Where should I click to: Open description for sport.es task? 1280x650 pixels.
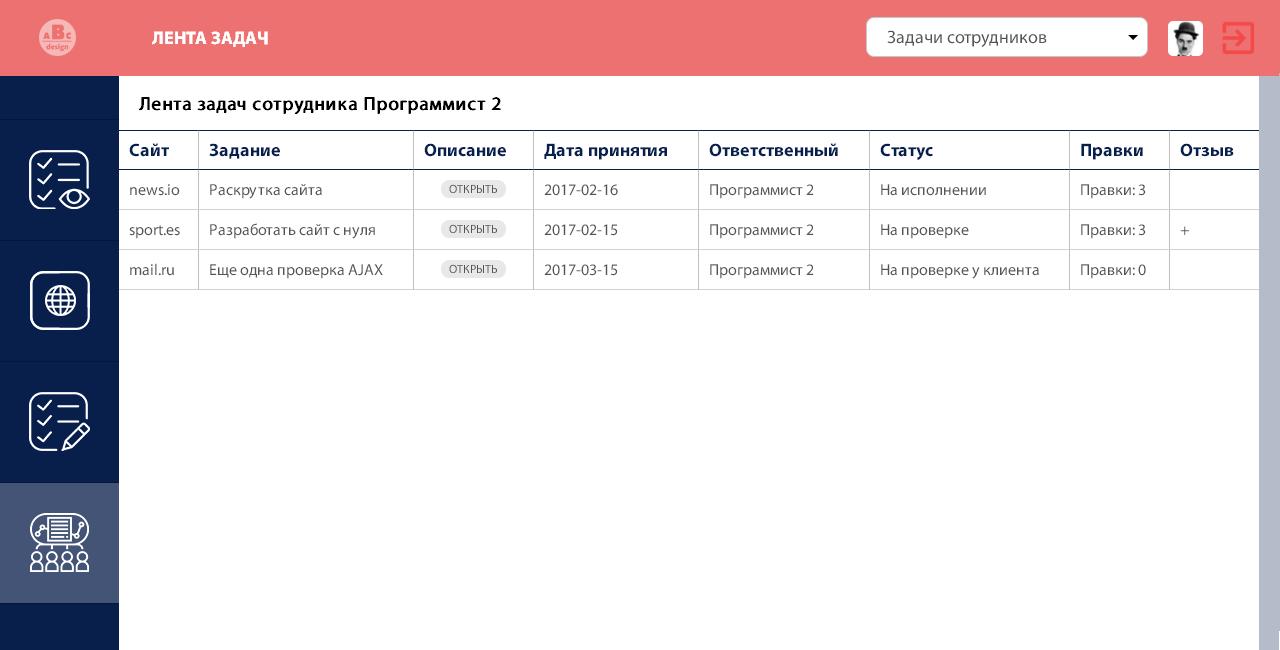473,229
